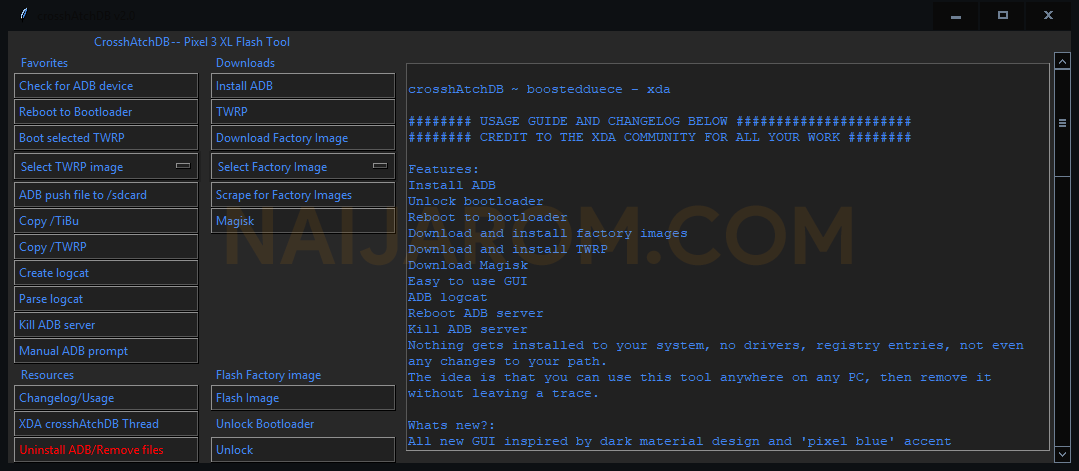Click the TWRP download button
The width and height of the screenshot is (1079, 471).
(x=303, y=112)
